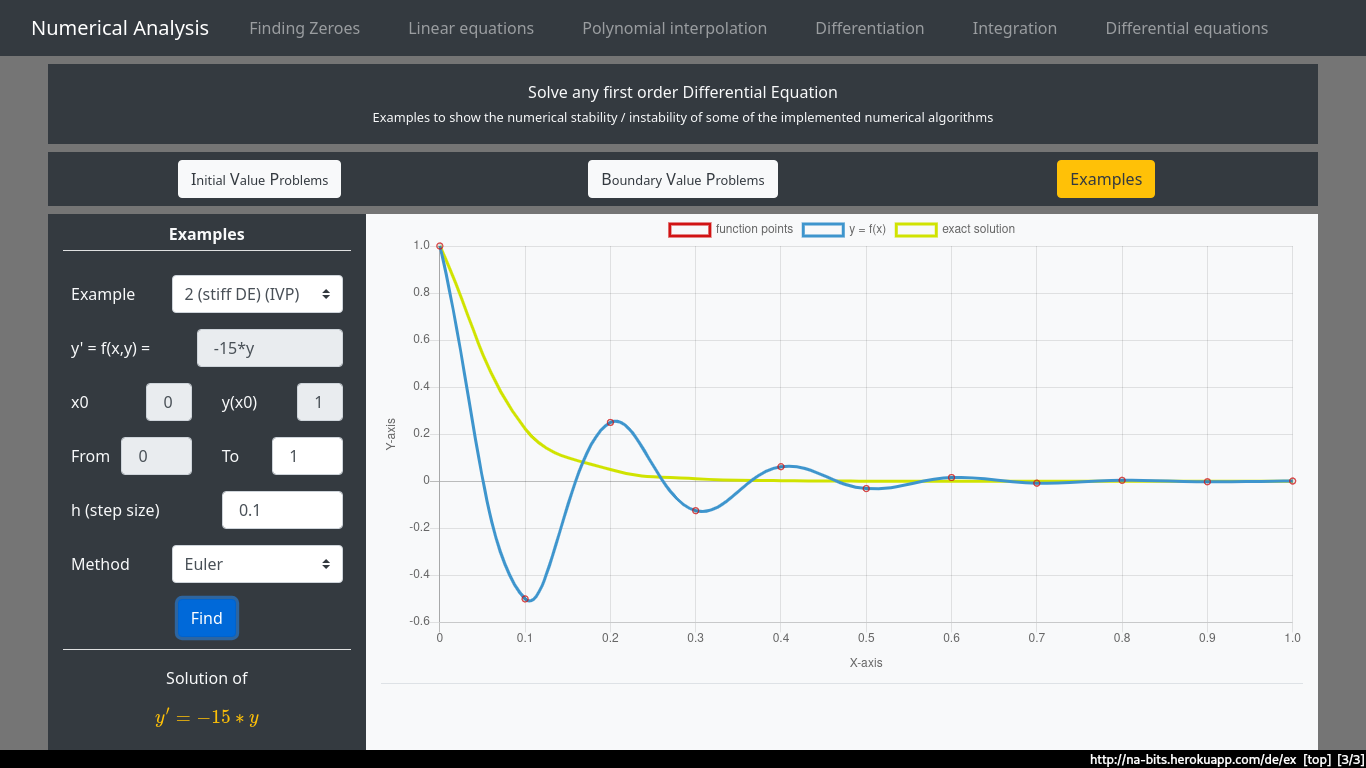Image resolution: width=1366 pixels, height=768 pixels.
Task: Go to Polynomial interpolation page
Action: [x=674, y=28]
